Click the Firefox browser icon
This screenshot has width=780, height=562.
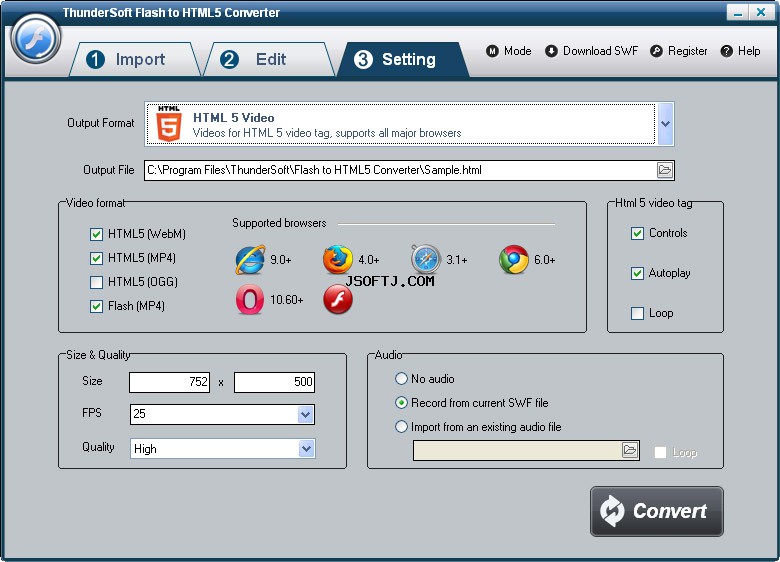pos(337,260)
